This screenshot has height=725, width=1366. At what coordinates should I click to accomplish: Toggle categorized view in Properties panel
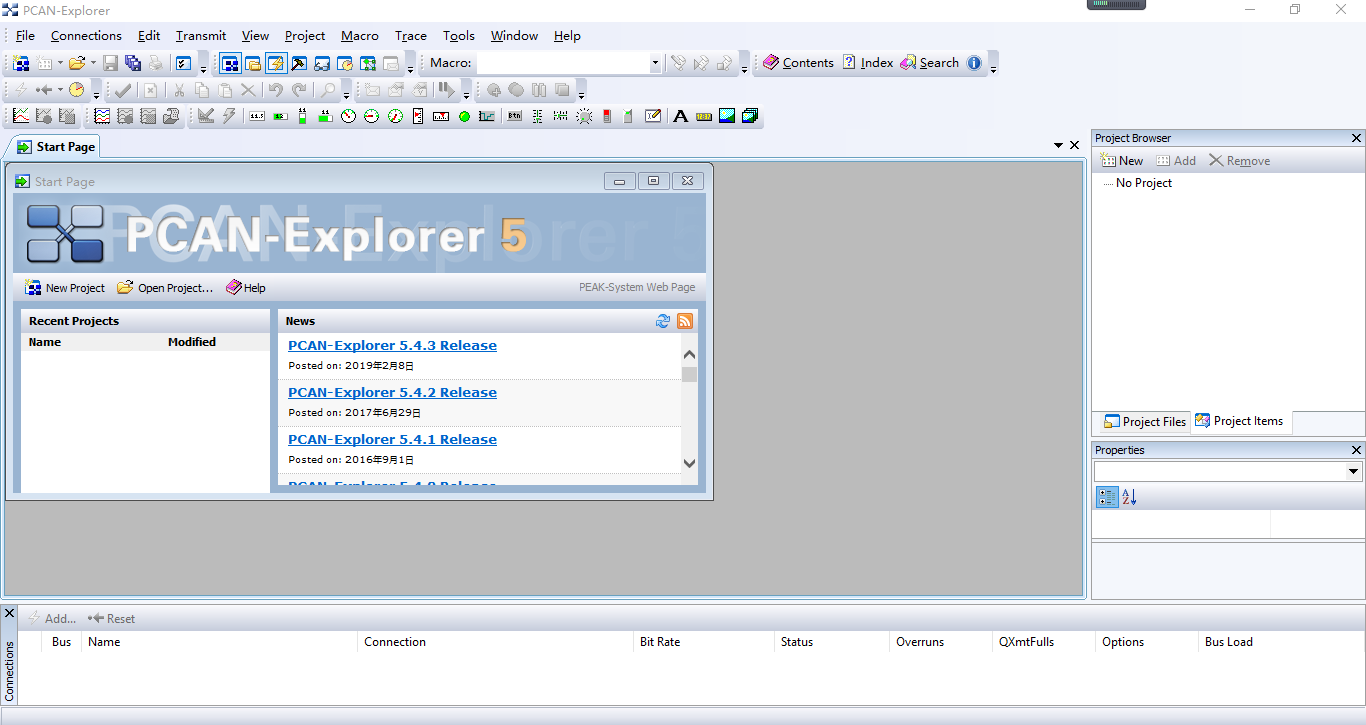[x=1107, y=497]
